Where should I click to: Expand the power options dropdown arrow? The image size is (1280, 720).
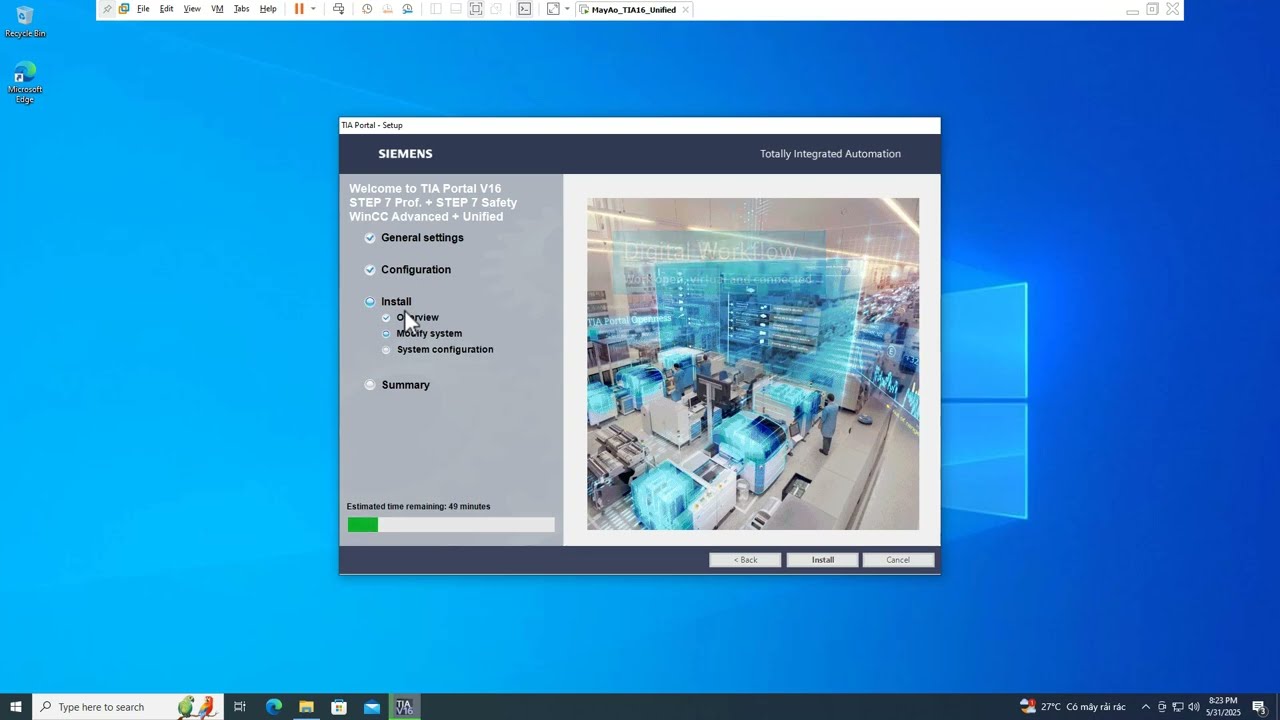pos(313,9)
